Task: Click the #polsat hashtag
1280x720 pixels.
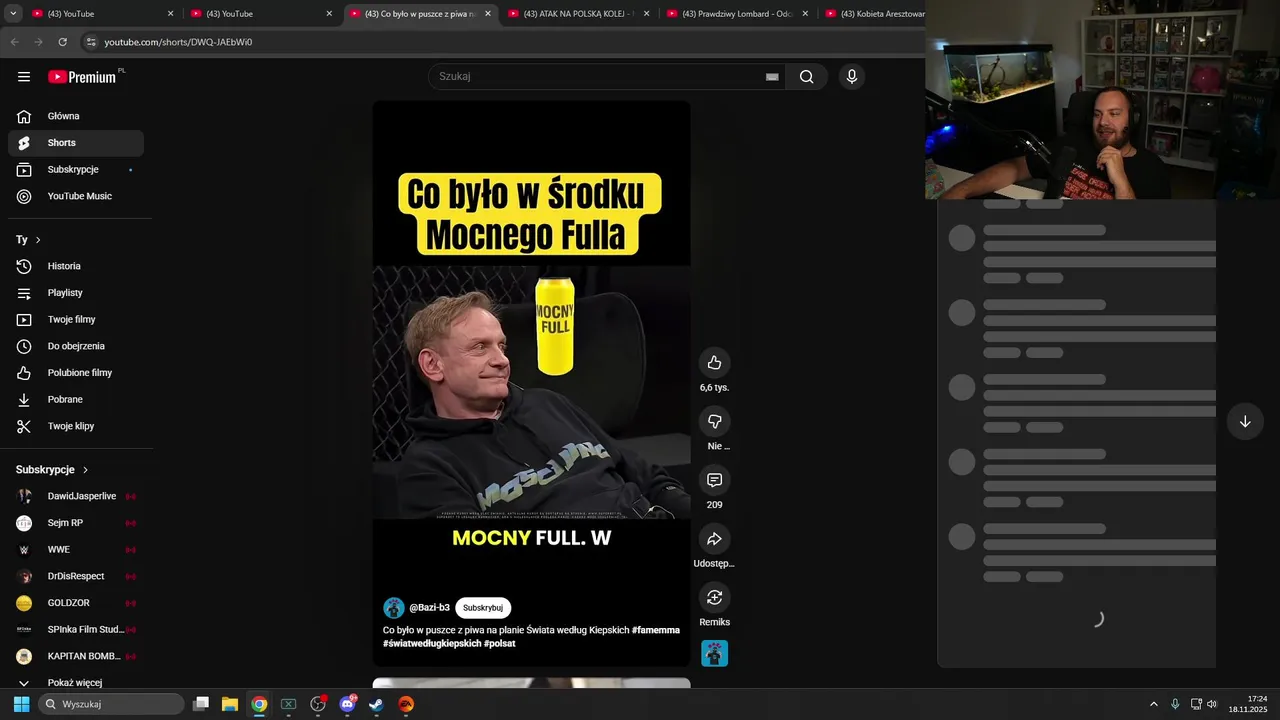Action: tap(499, 643)
